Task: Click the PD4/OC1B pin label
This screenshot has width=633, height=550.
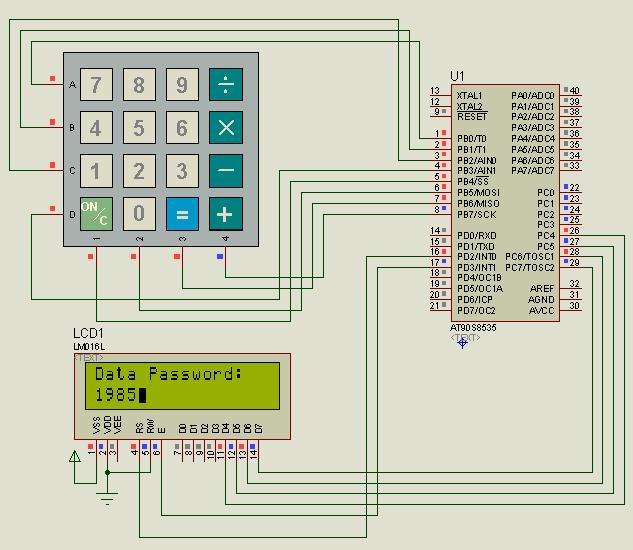Action: [x=479, y=278]
